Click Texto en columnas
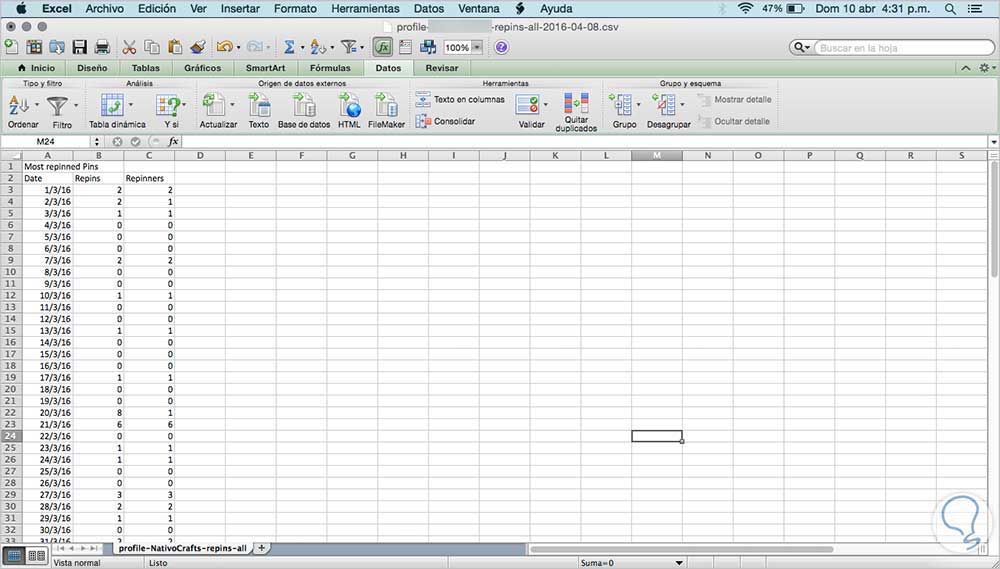The width and height of the screenshot is (1000, 569). click(460, 100)
